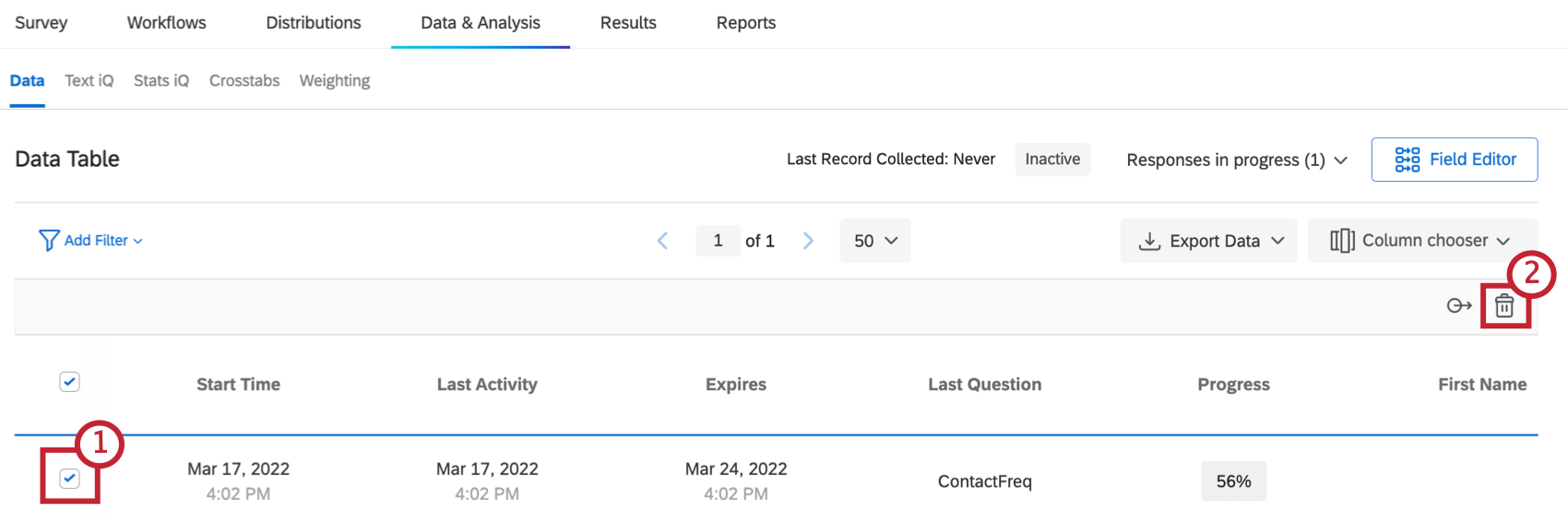The width and height of the screenshot is (1568, 524).
Task: Click the Column chooser columns icon
Action: point(1341,241)
